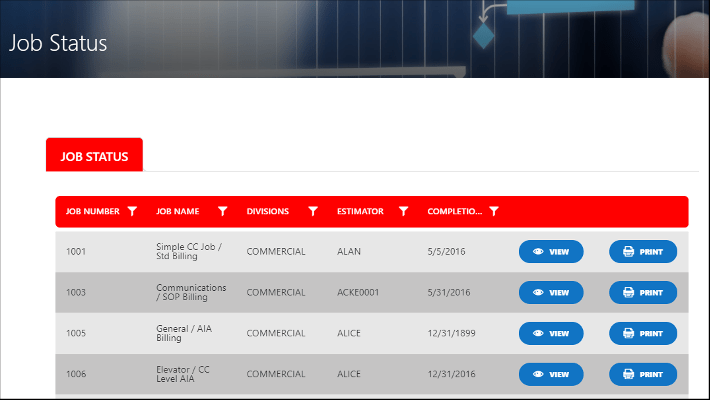View job 1003 details
The width and height of the screenshot is (710, 400).
click(551, 292)
